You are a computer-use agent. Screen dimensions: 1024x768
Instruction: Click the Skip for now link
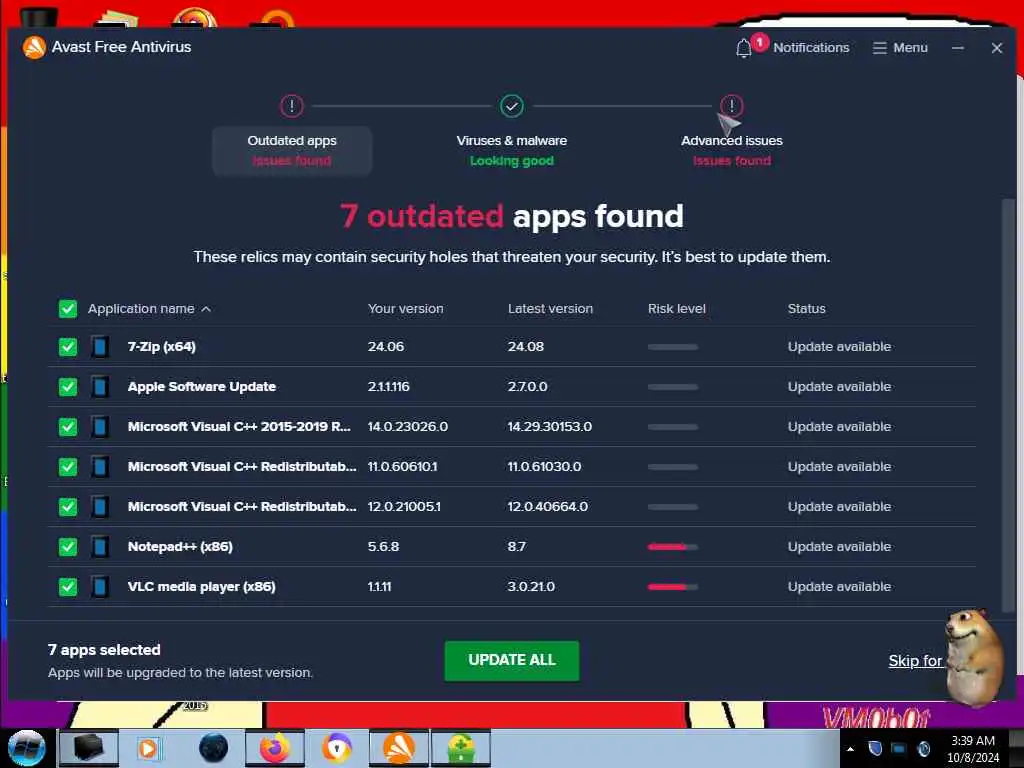916,661
